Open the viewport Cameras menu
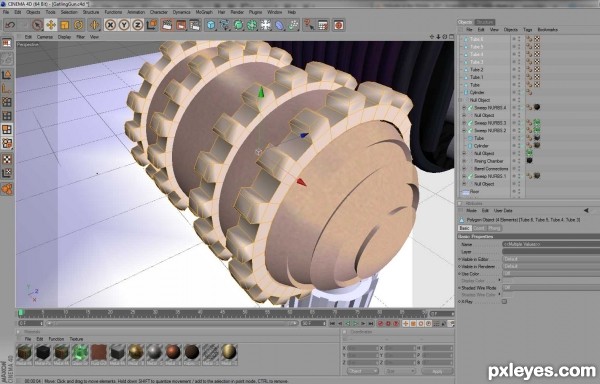Viewport: 600px width, 384px height. (x=45, y=37)
